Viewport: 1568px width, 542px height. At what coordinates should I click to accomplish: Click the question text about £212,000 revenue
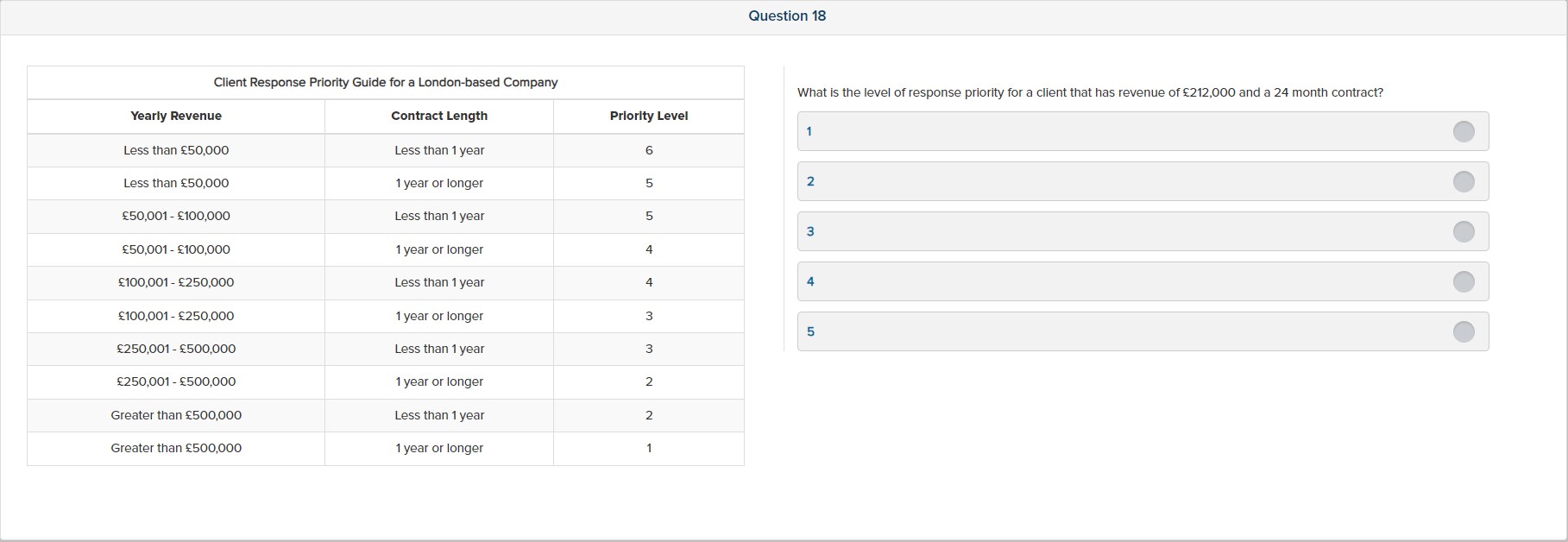click(x=1090, y=92)
